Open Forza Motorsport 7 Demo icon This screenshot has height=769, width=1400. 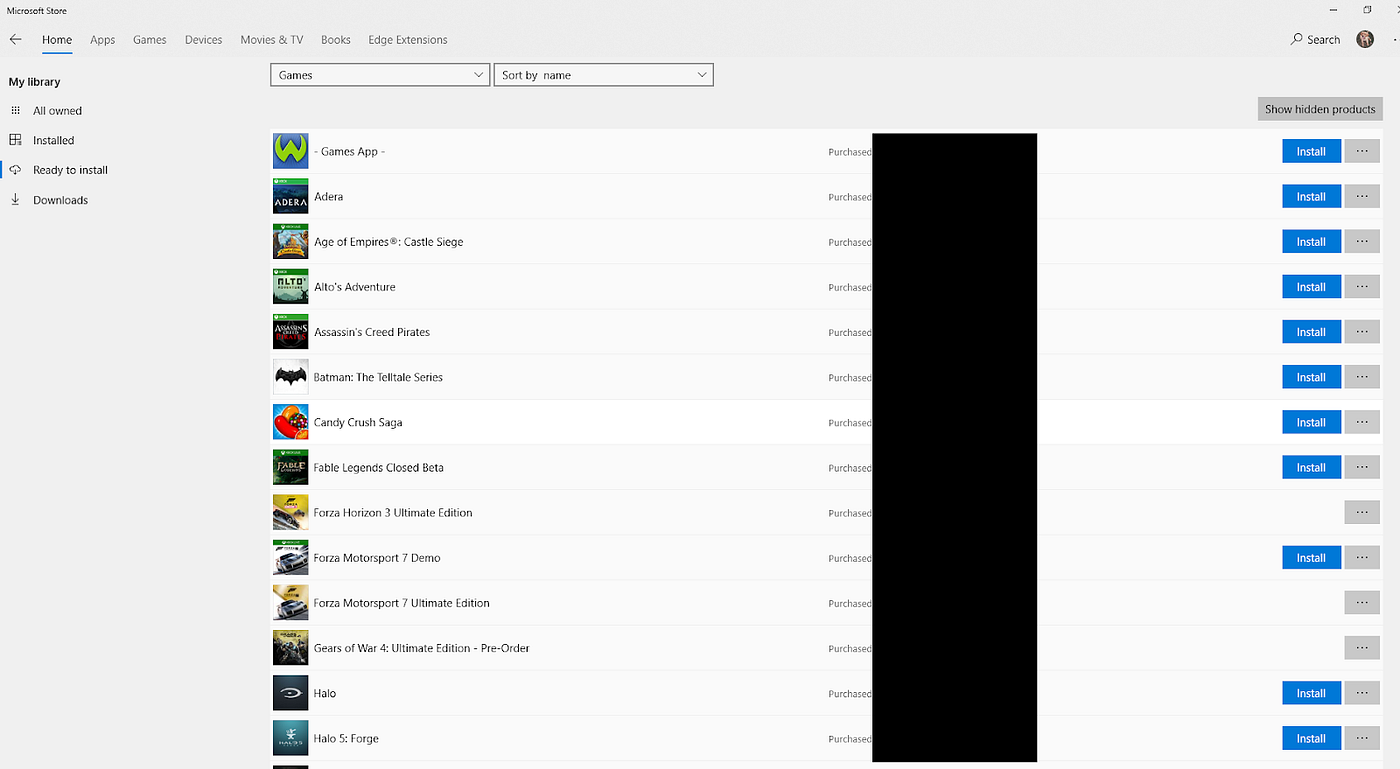coord(291,557)
